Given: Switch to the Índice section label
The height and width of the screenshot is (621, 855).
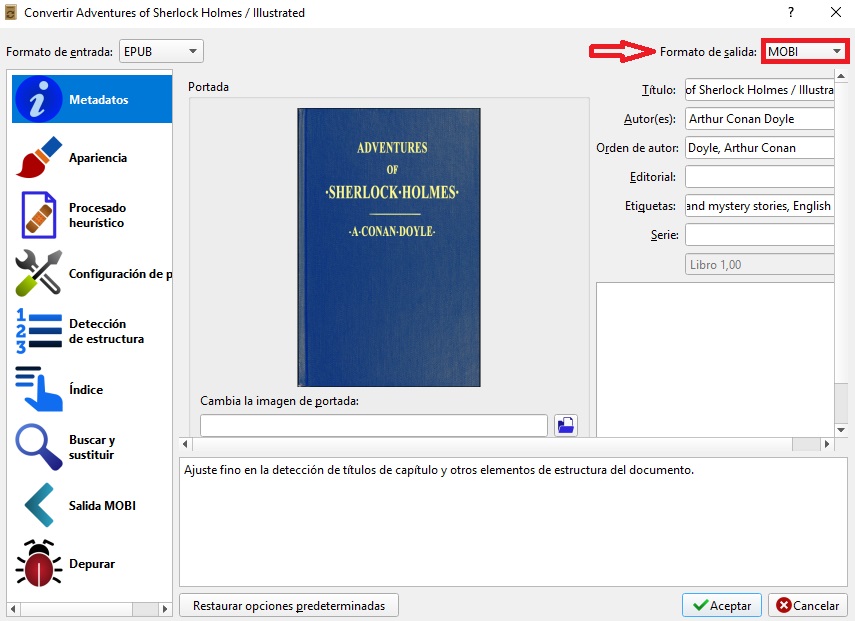Looking at the screenshot, I should tap(86, 389).
